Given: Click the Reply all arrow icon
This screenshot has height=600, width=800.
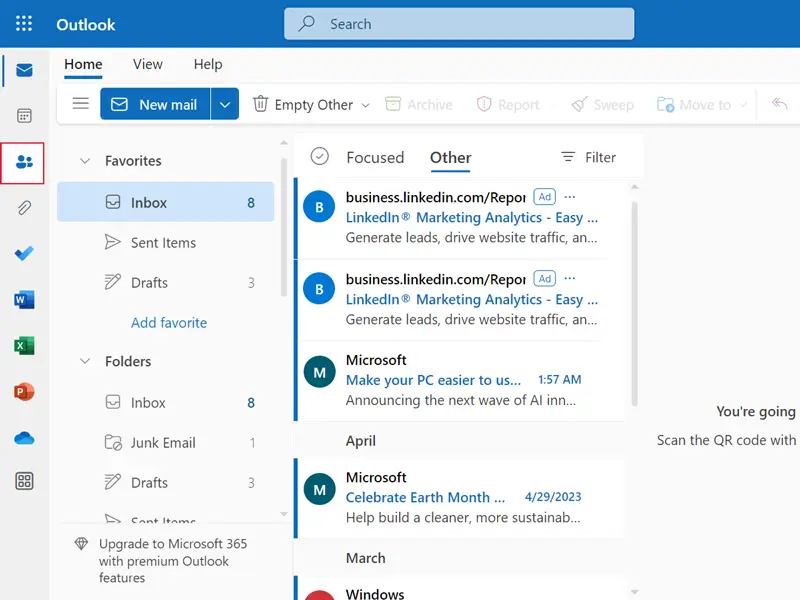Looking at the screenshot, I should [779, 104].
